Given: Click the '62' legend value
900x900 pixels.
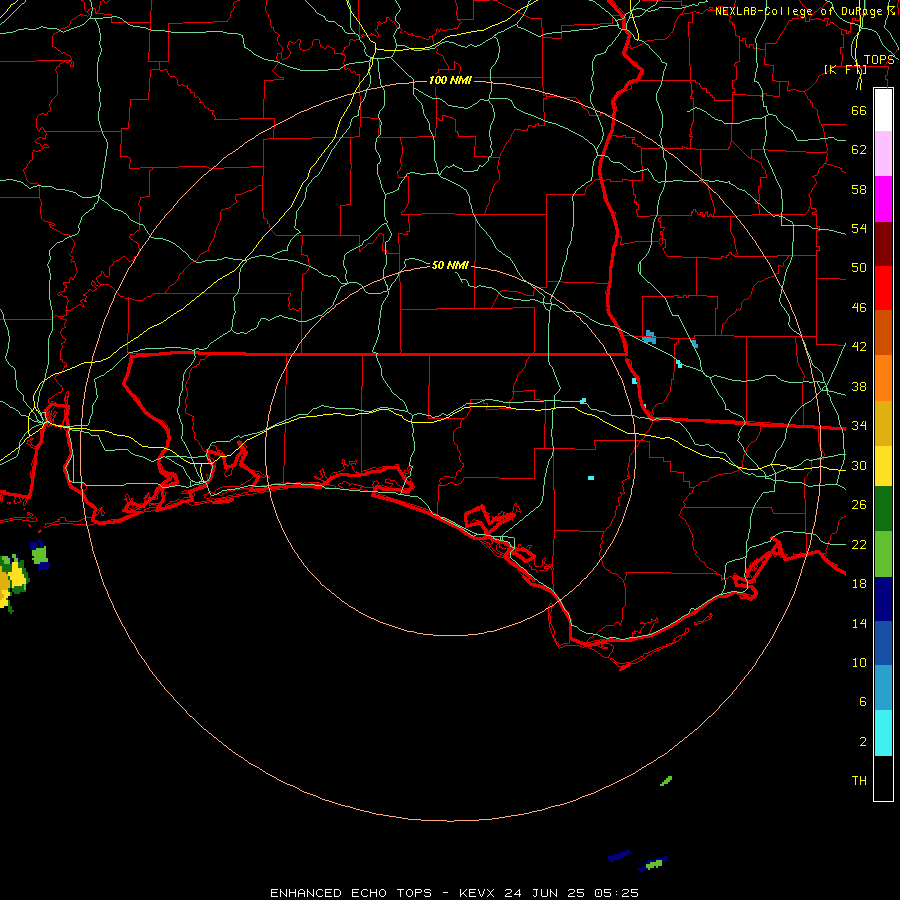Looking at the screenshot, I should 859,149.
